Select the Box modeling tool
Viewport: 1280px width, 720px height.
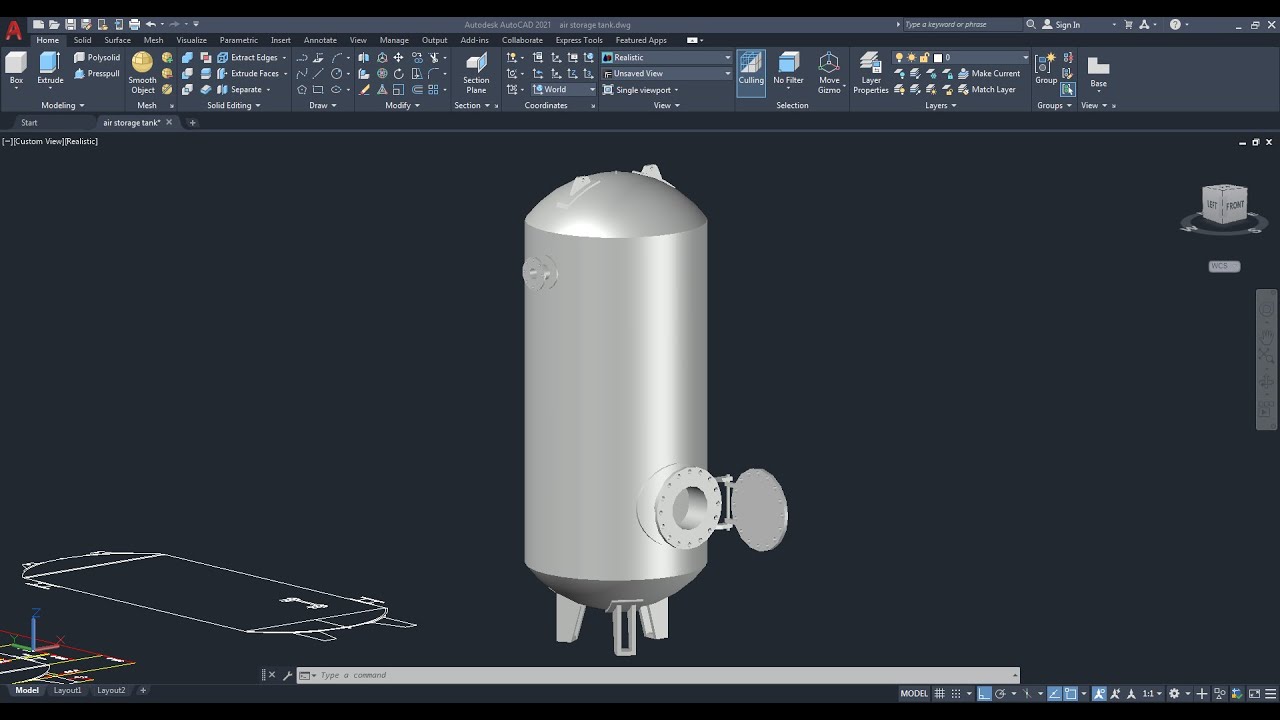16,70
